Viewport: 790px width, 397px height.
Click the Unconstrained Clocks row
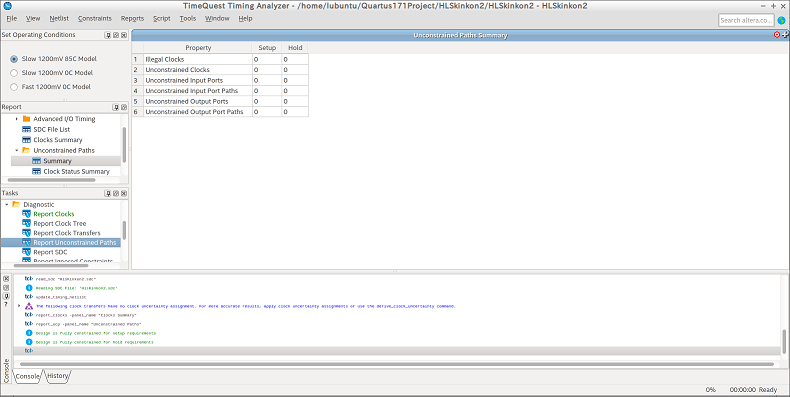coord(220,70)
